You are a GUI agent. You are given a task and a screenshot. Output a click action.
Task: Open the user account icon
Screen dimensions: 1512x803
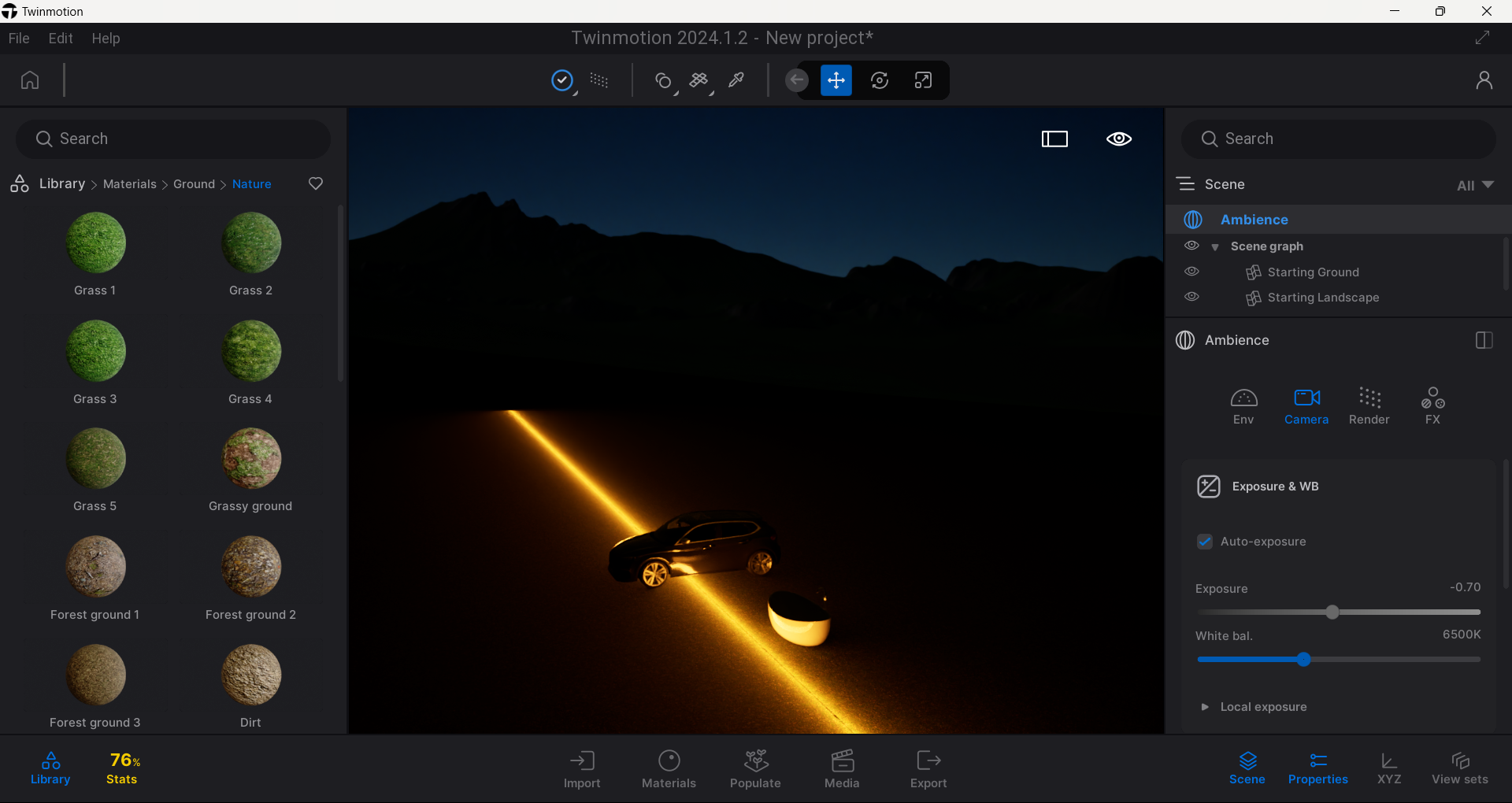(1484, 80)
